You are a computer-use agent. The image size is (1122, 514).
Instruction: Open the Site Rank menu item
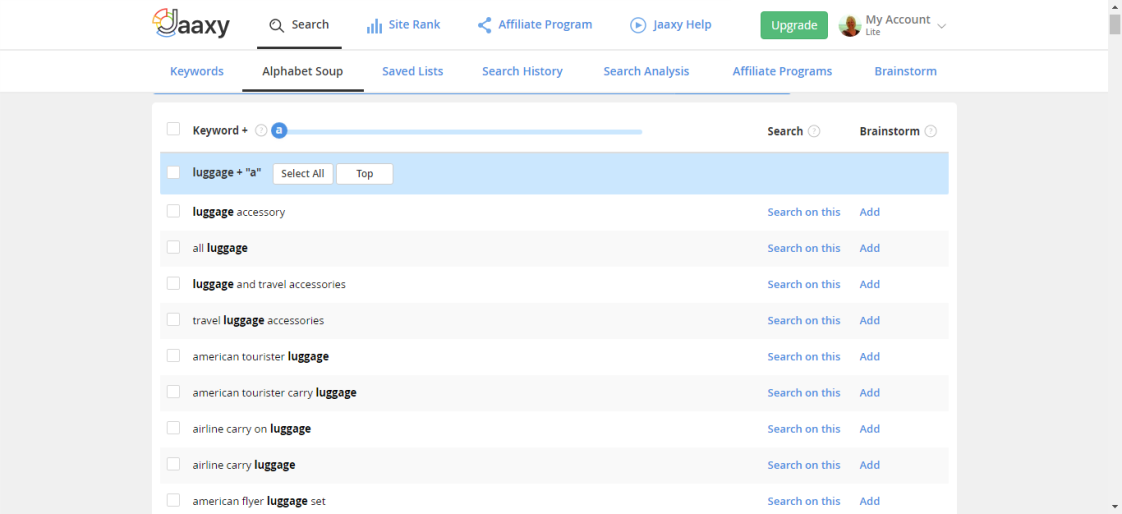click(404, 25)
